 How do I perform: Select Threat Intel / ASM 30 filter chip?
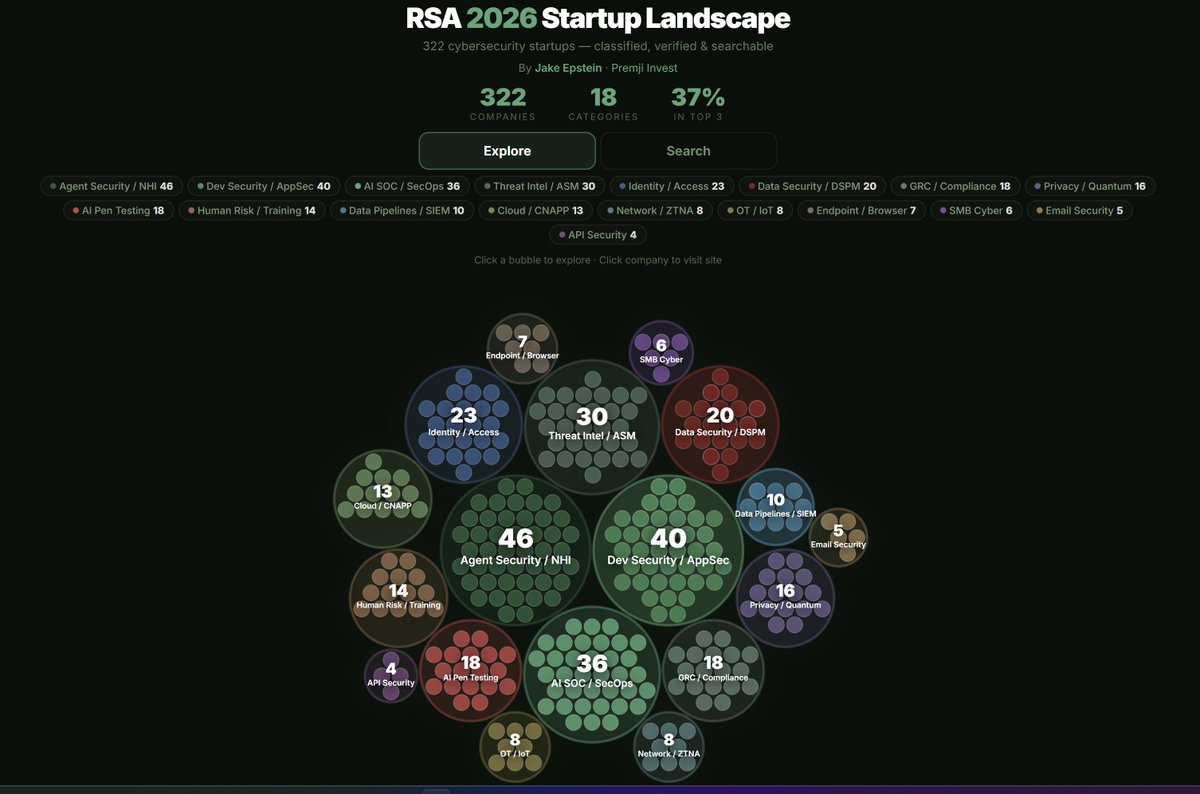pyautogui.click(x=539, y=186)
